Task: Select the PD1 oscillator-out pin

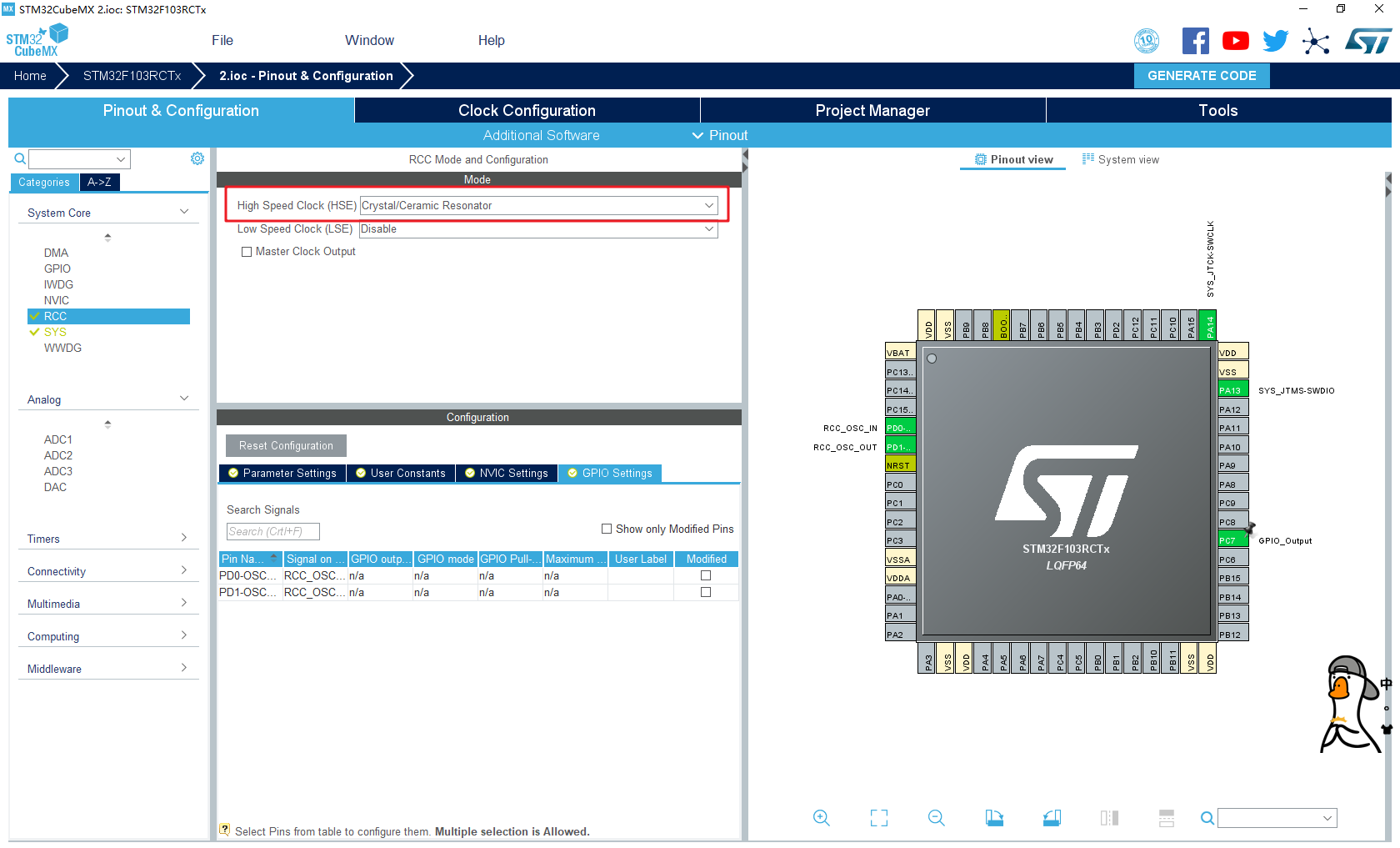Action: tap(900, 446)
